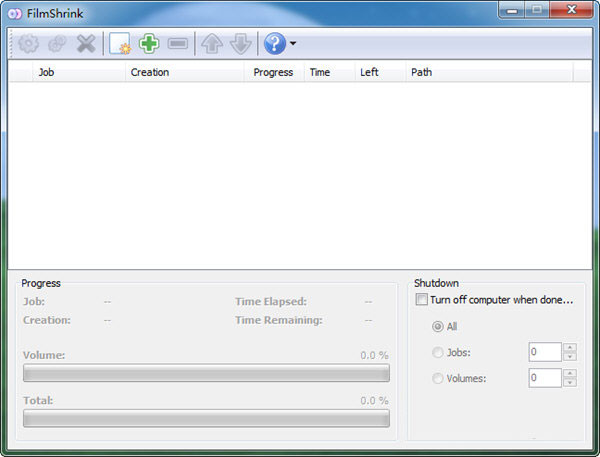Click the Total 0.0 % value
600x457 pixels.
(374, 401)
